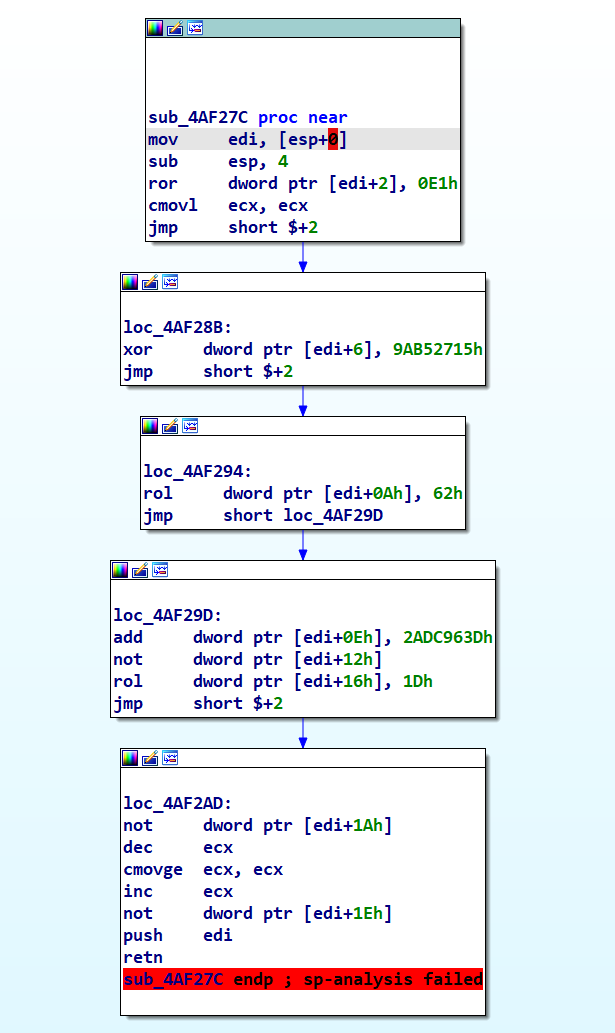Click the group nodes icon on the sub_4AF27C node

(x=194, y=28)
